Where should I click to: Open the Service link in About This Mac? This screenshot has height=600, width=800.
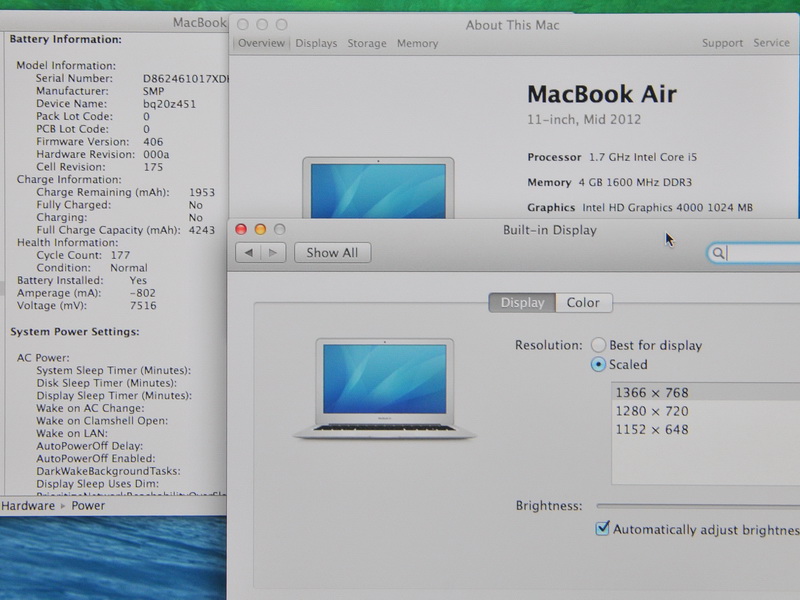[x=771, y=43]
